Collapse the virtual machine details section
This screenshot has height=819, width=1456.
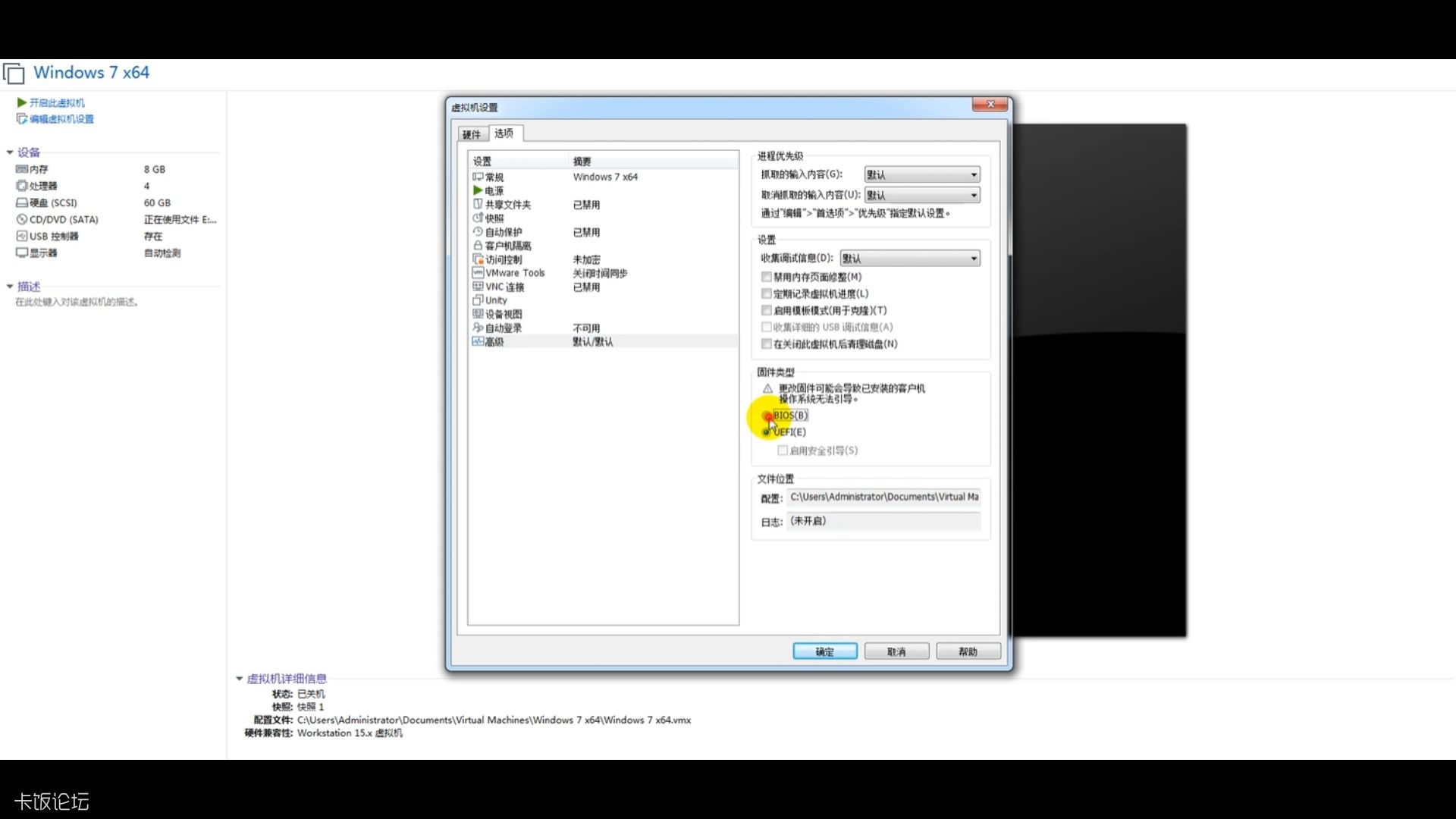(240, 679)
